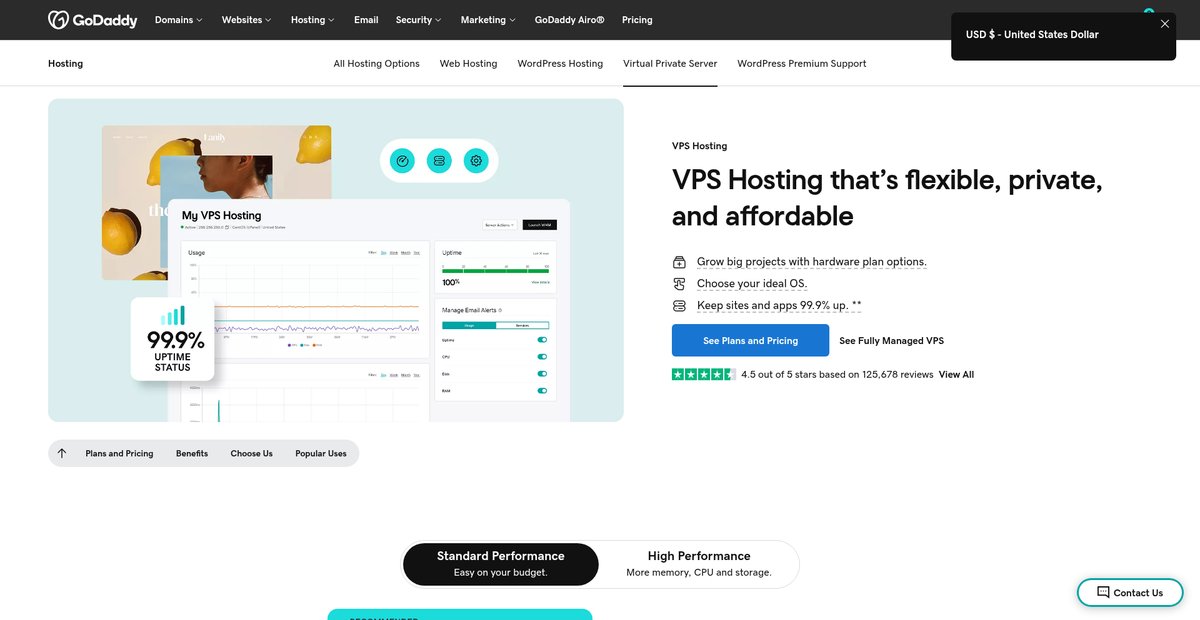This screenshot has height=620, width=1200.
Task: Close the USD currency notification
Action: pos(1164,24)
